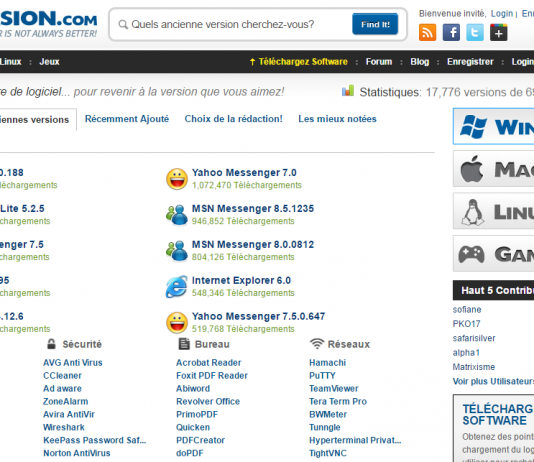
Task: Switch to the Récemment Ajouté tab
Action: point(127,119)
